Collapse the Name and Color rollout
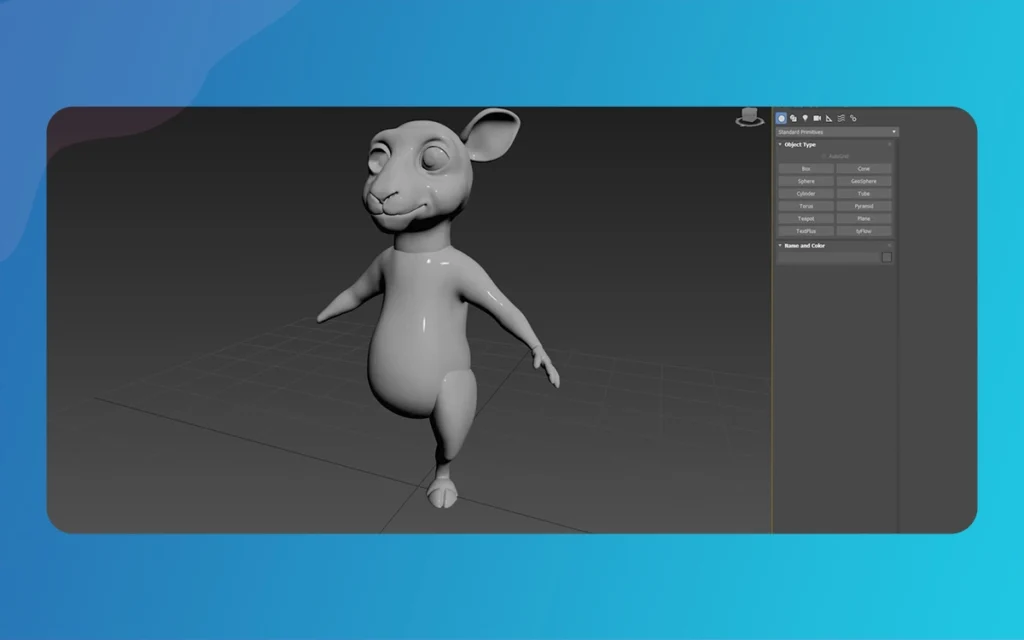The image size is (1024, 640). tap(782, 244)
